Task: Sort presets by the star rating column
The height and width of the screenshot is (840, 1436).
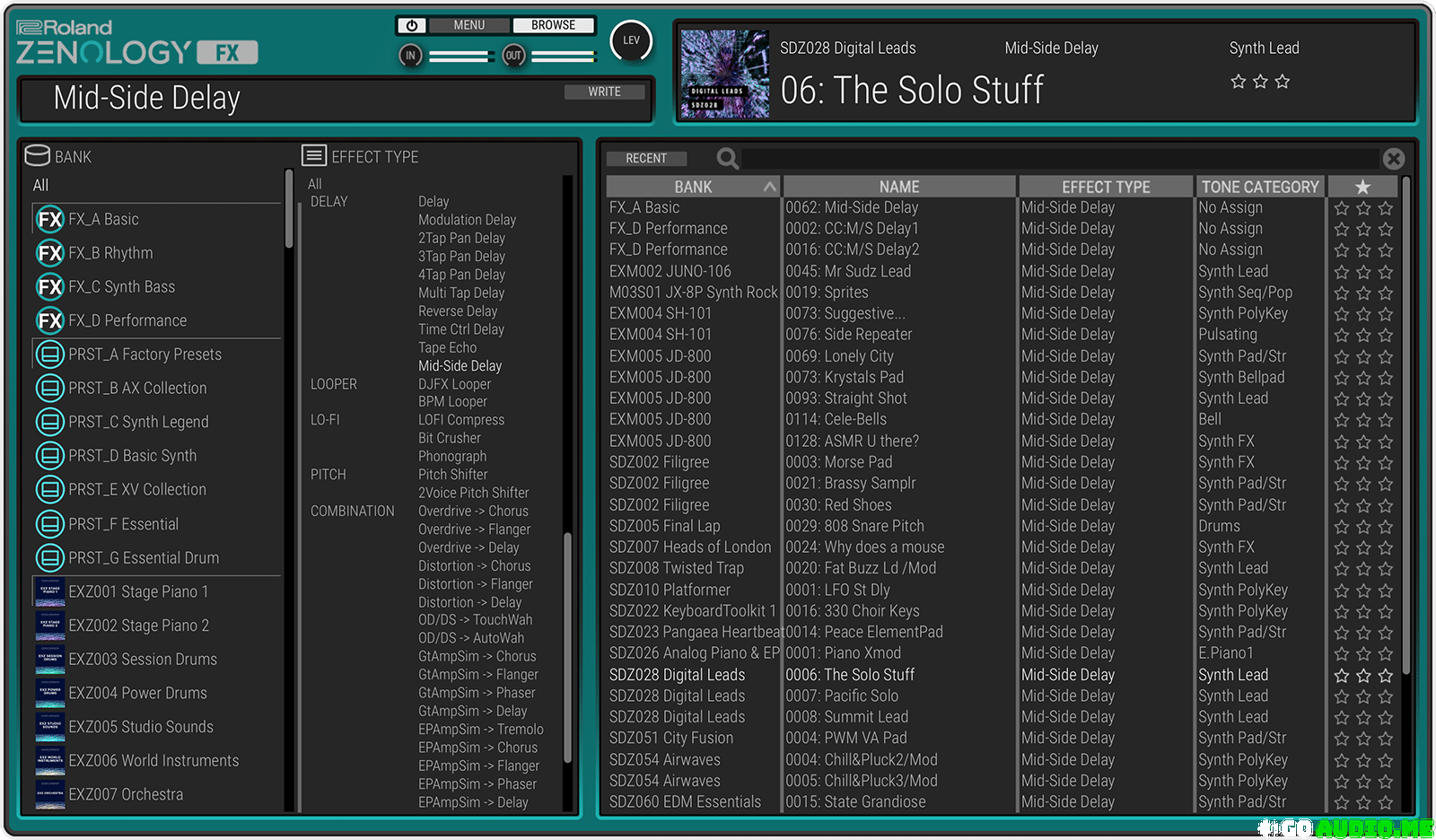Action: [x=1362, y=187]
